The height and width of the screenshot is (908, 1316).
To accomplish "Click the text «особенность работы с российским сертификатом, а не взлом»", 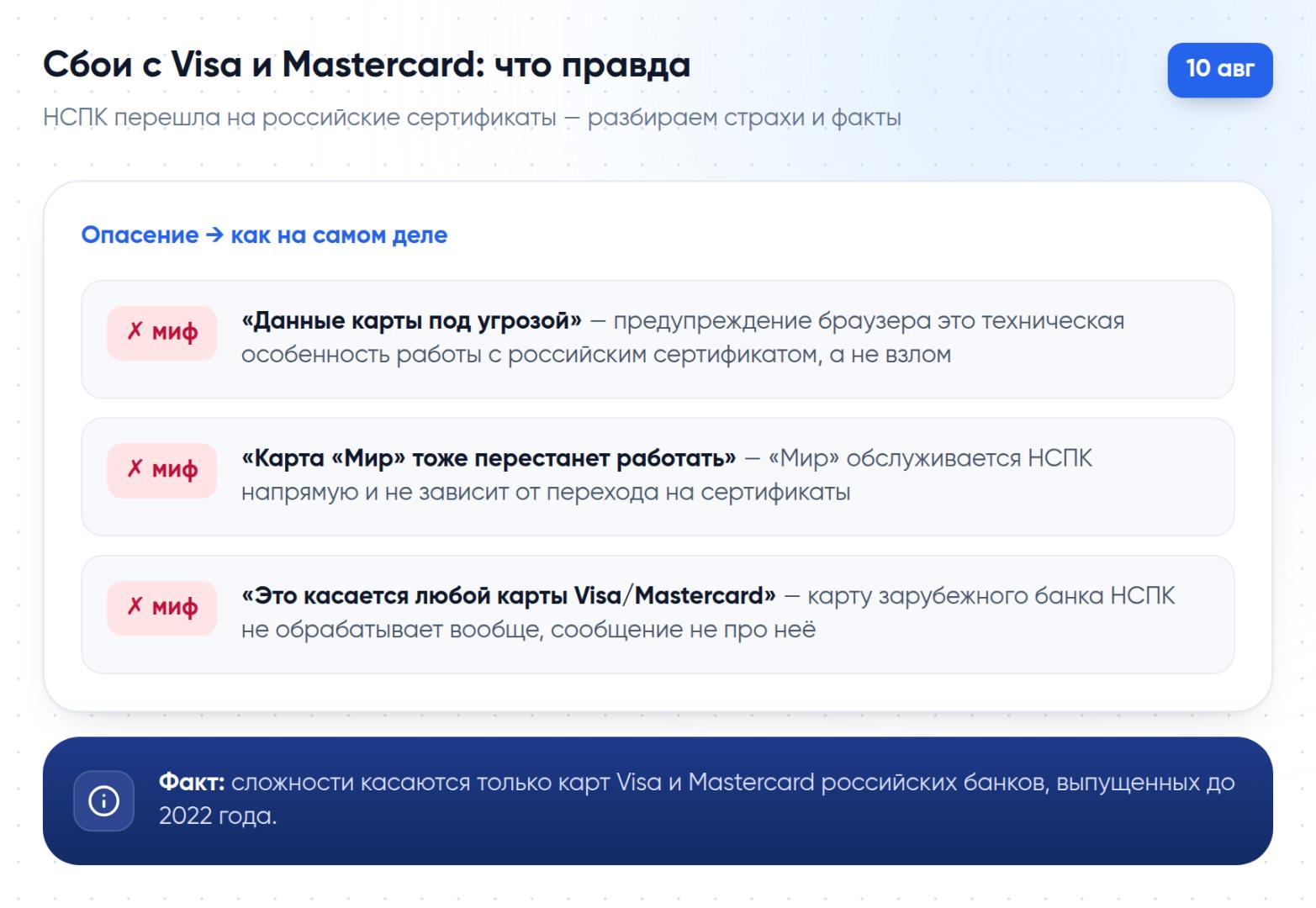I will tap(596, 355).
